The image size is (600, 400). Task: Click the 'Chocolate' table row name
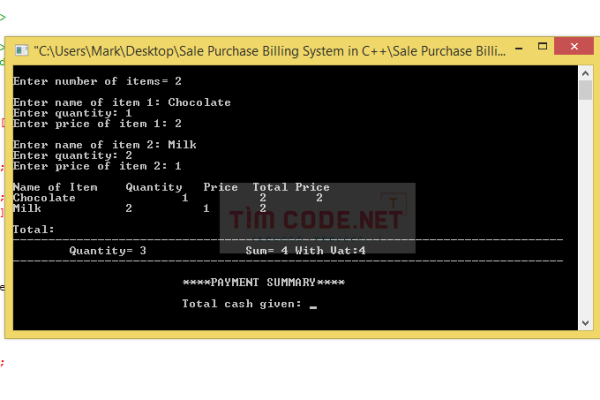pos(44,198)
